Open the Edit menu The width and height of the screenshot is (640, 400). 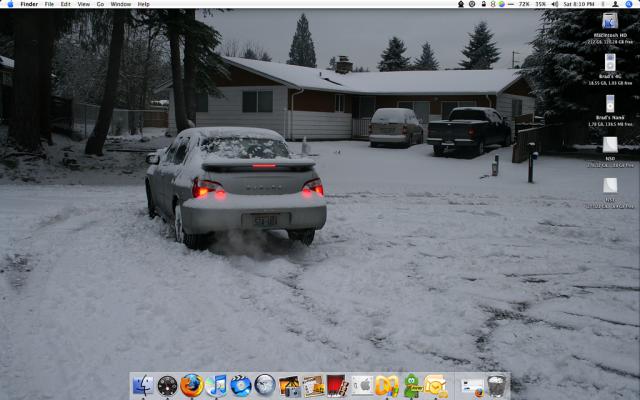point(65,4)
